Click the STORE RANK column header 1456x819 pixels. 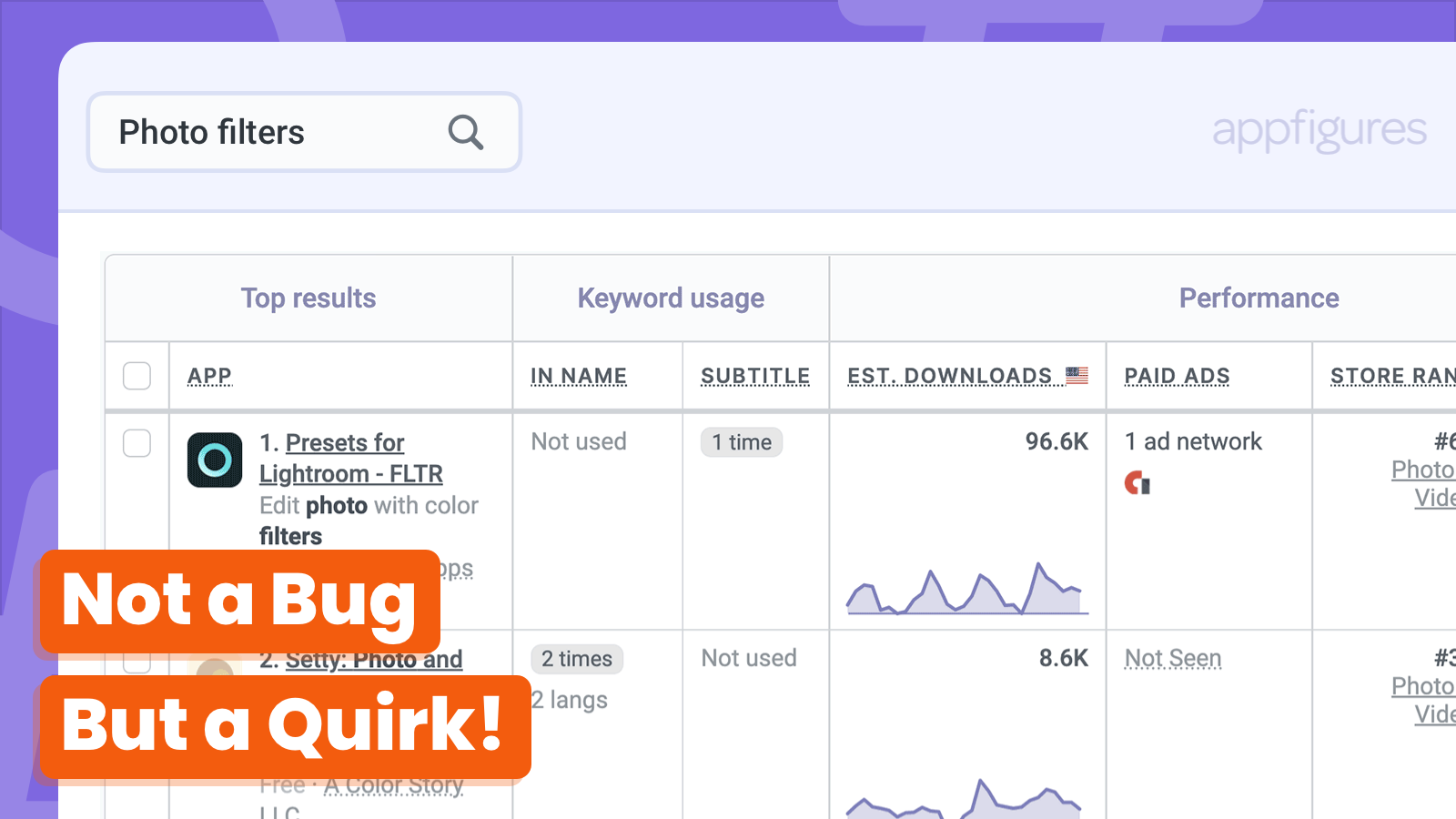1393,376
